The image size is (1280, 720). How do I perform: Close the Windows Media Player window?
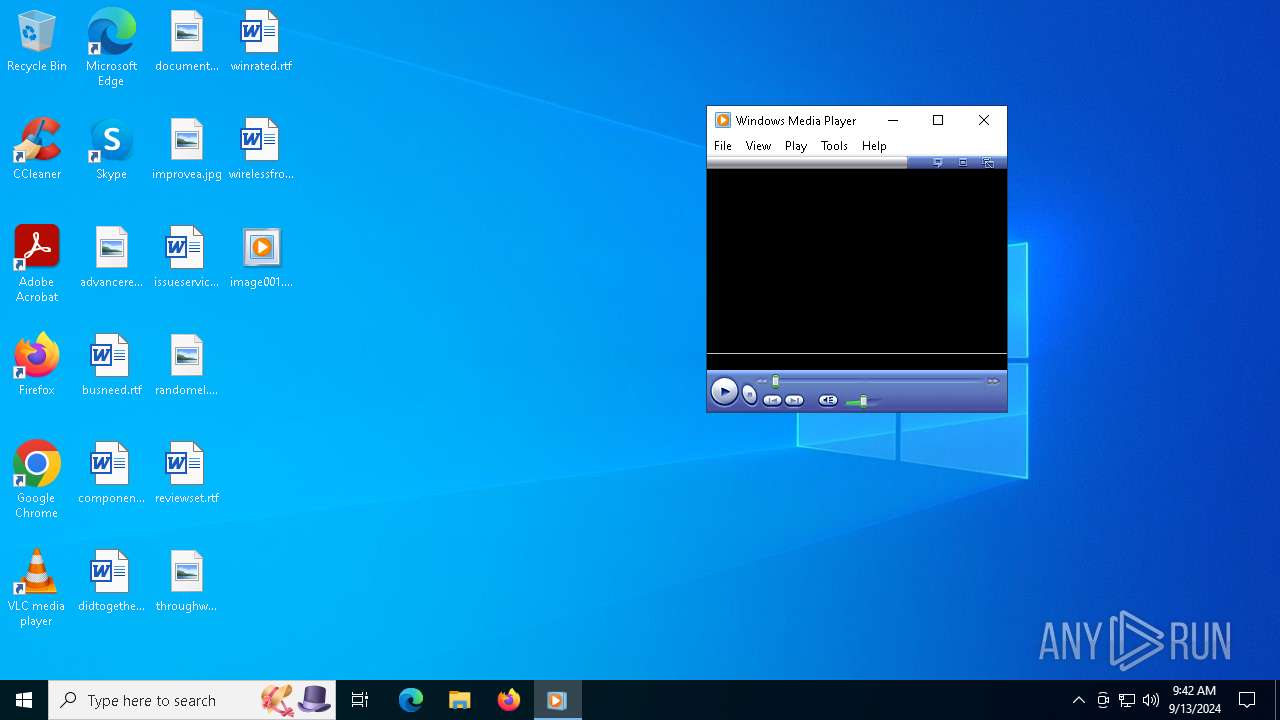[984, 120]
